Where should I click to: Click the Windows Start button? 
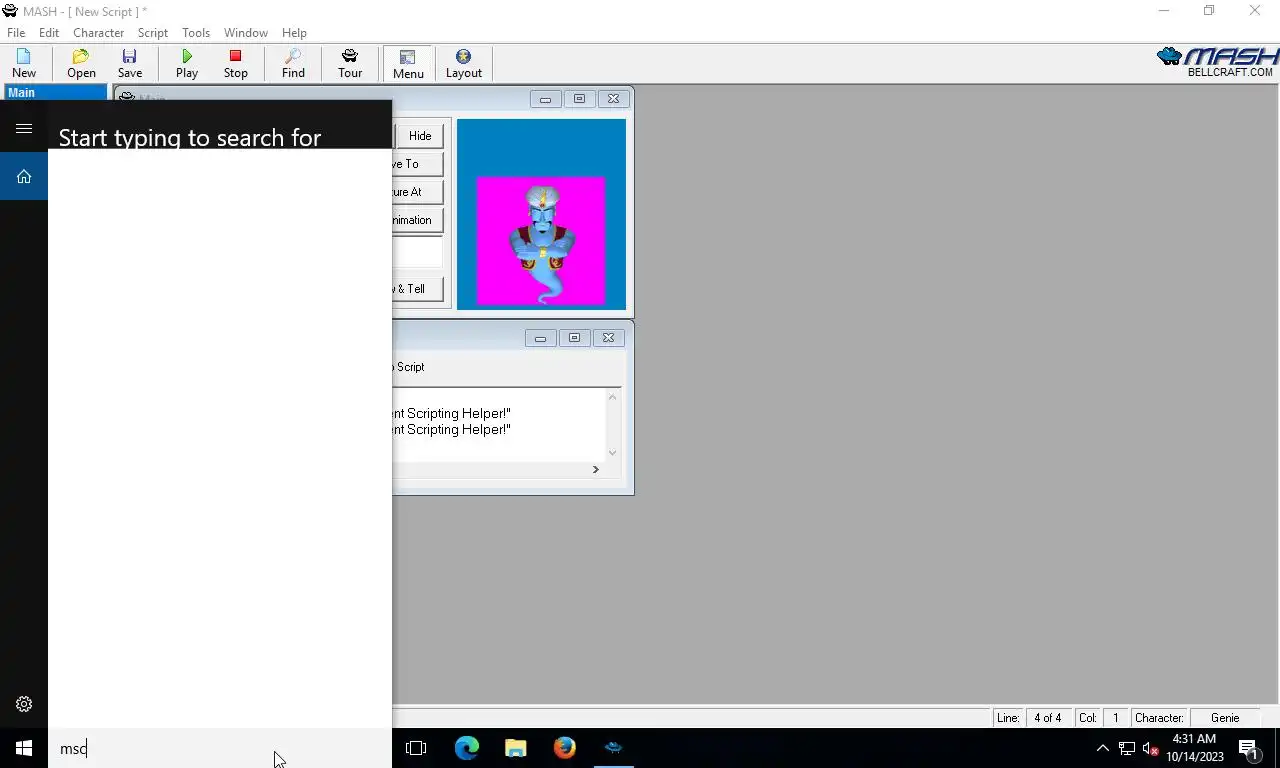(x=24, y=748)
